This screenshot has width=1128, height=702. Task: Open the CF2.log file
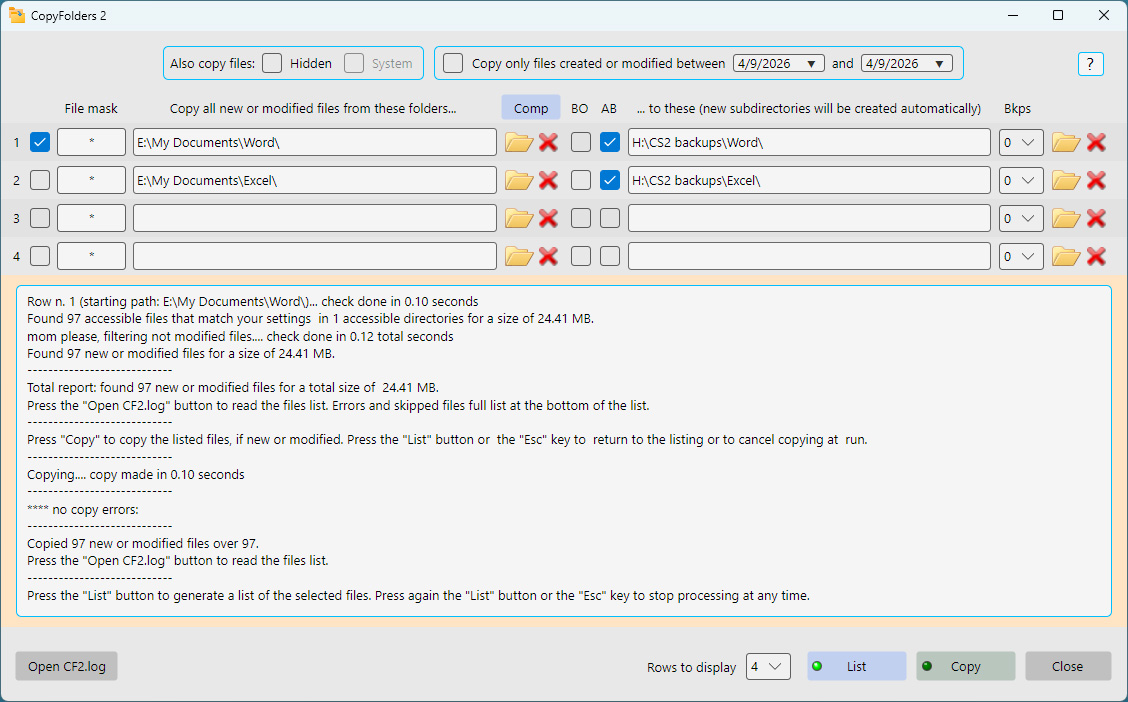66,666
